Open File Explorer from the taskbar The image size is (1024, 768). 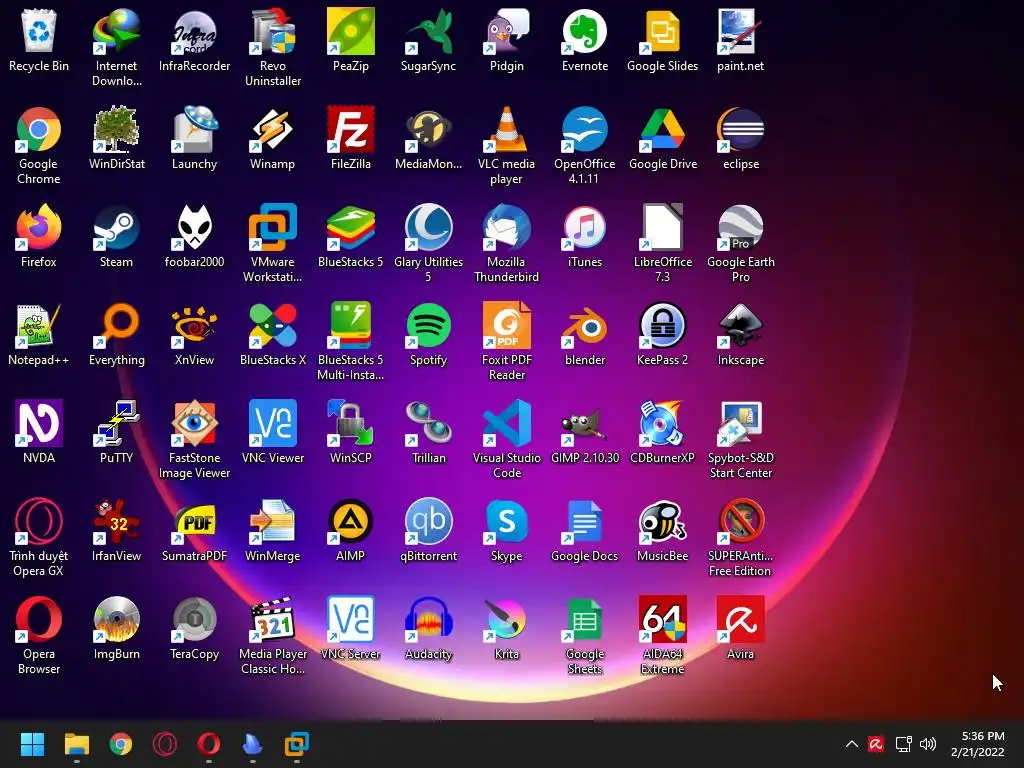(x=76, y=744)
